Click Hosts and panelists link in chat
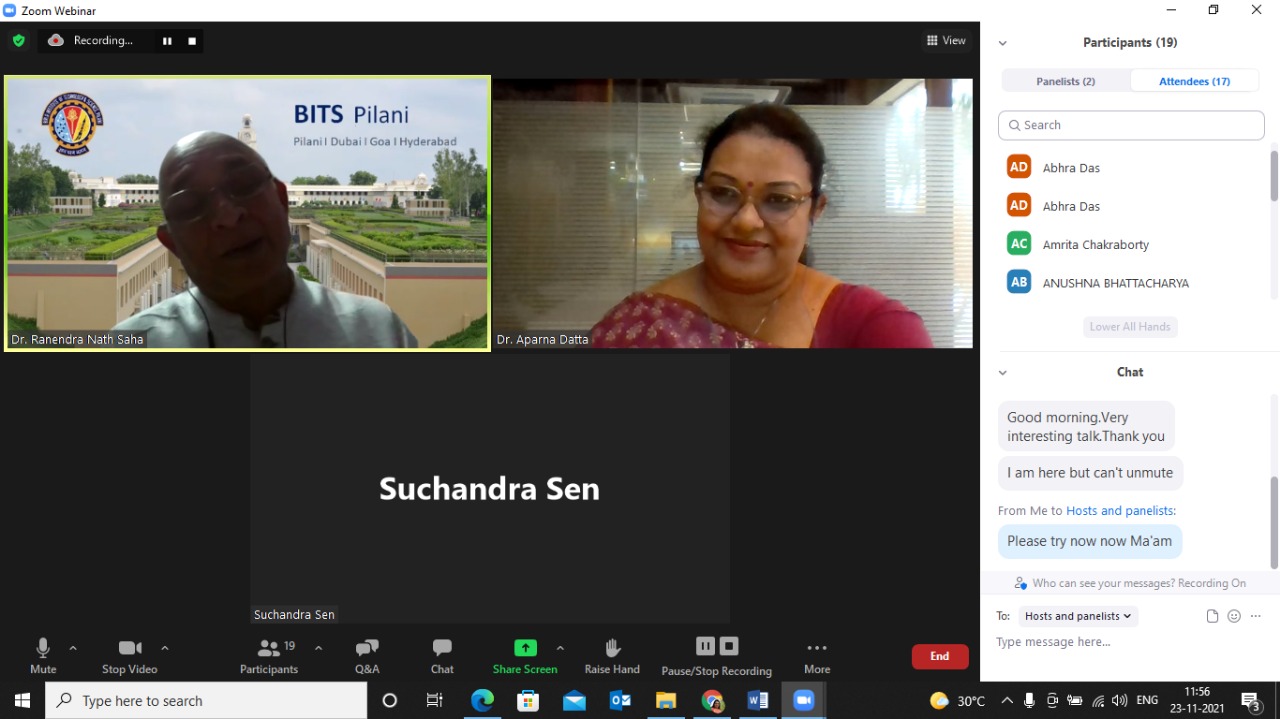This screenshot has height=719, width=1280. tap(1121, 511)
